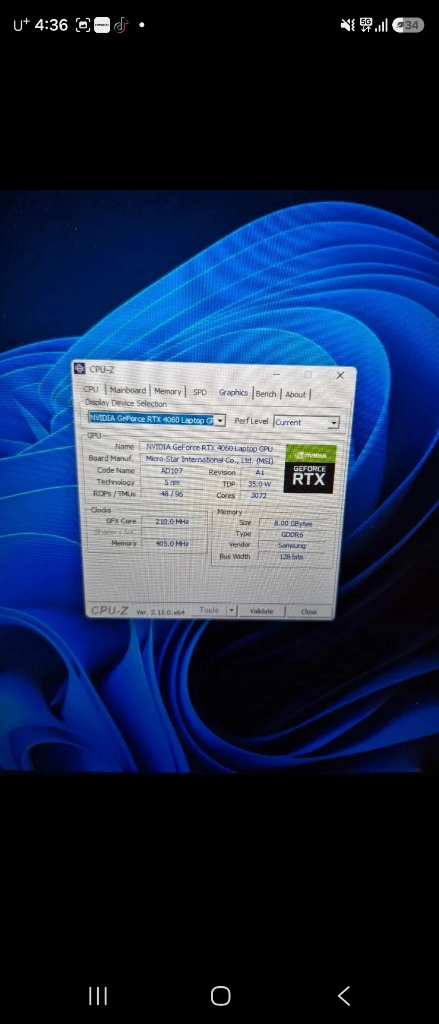Select the Bench tab
The image size is (439, 1024).
coord(266,394)
